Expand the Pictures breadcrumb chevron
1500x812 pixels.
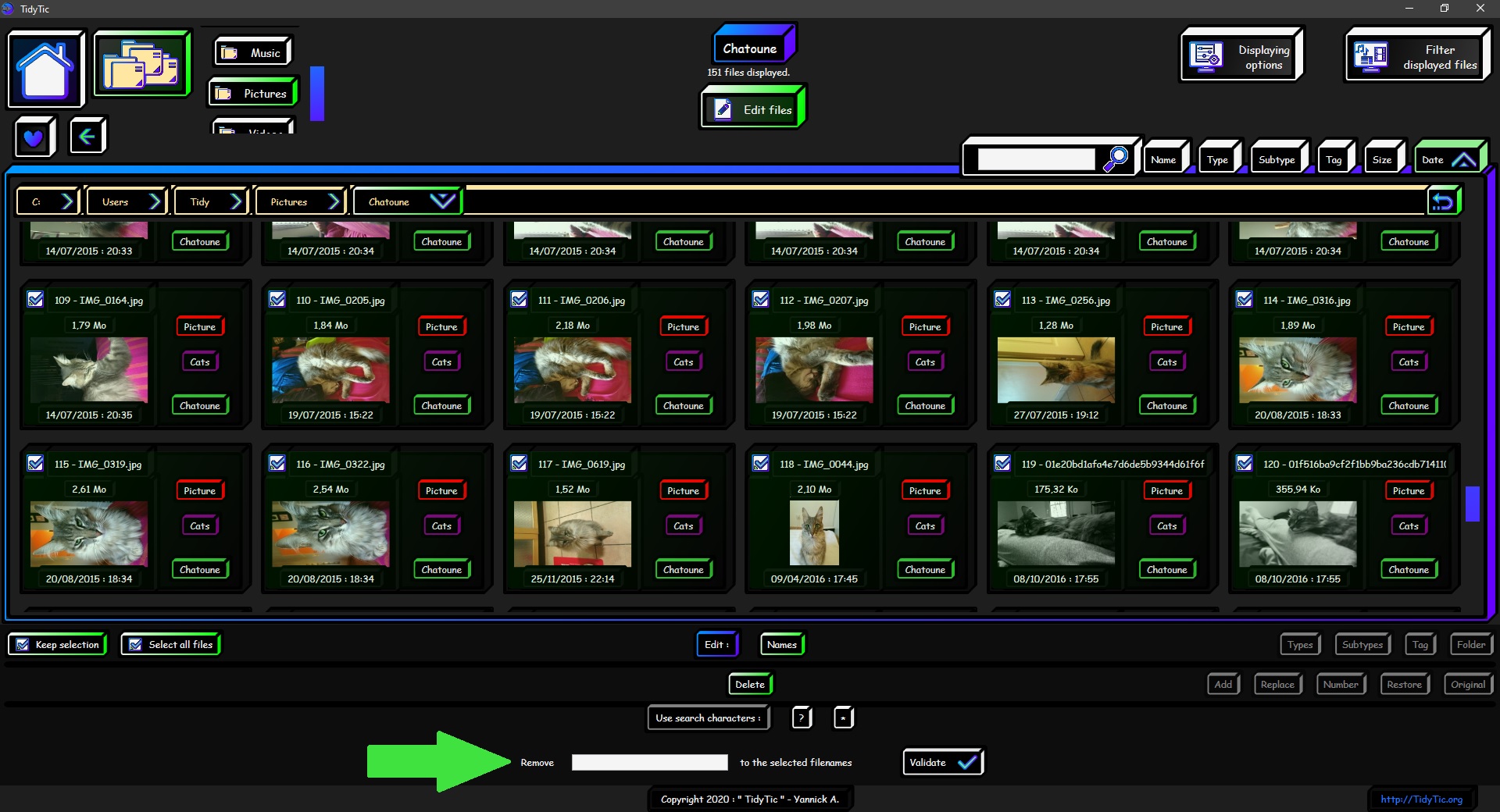(x=334, y=201)
